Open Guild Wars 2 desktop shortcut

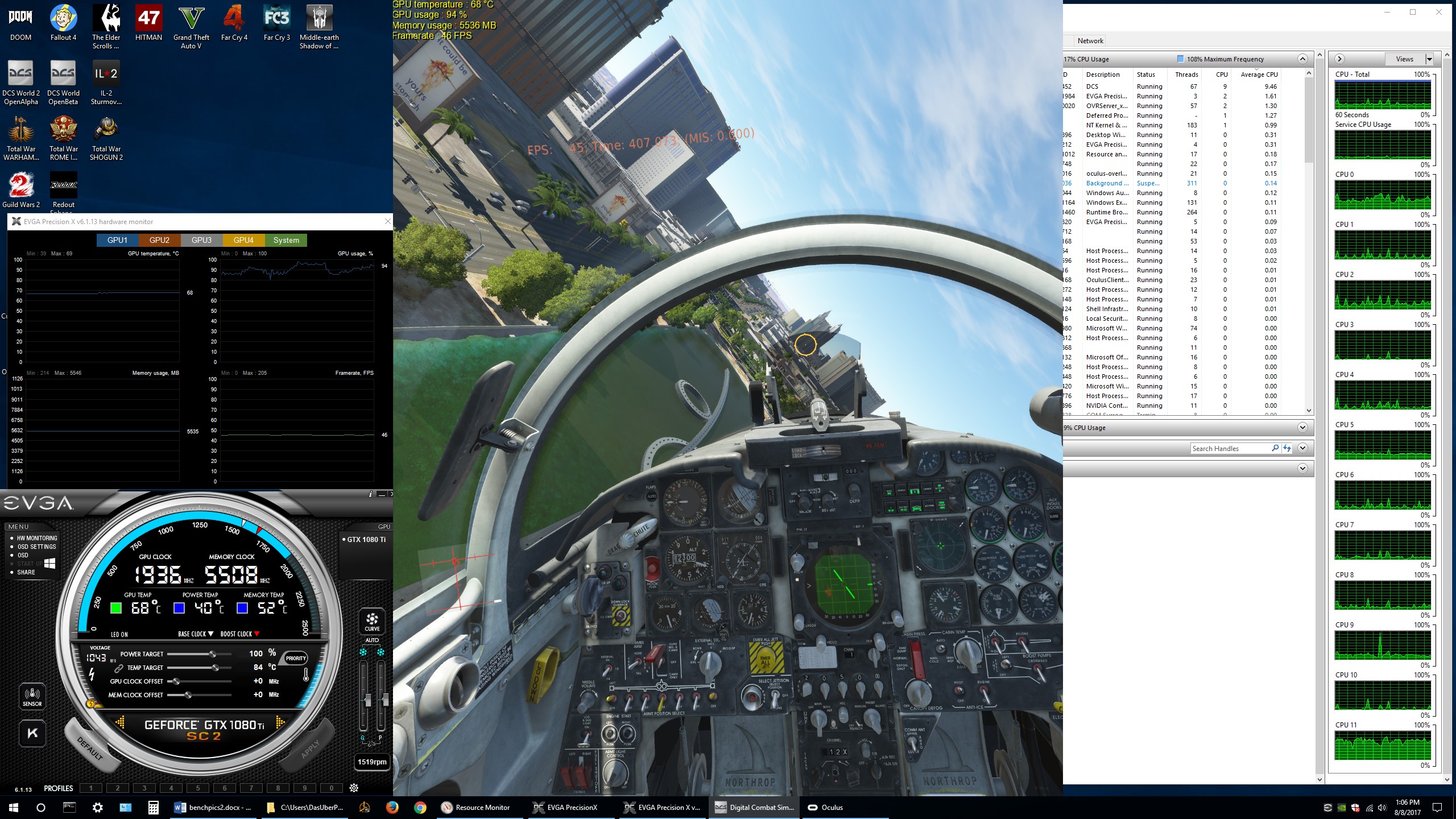pyautogui.click(x=21, y=191)
